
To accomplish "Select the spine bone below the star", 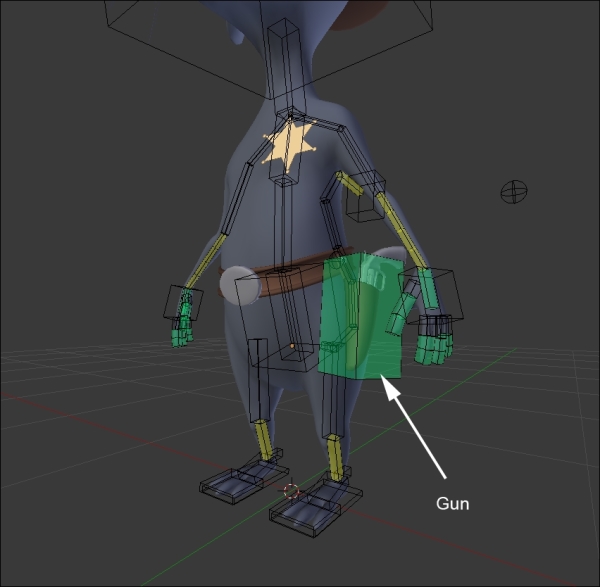I will 283,226.
